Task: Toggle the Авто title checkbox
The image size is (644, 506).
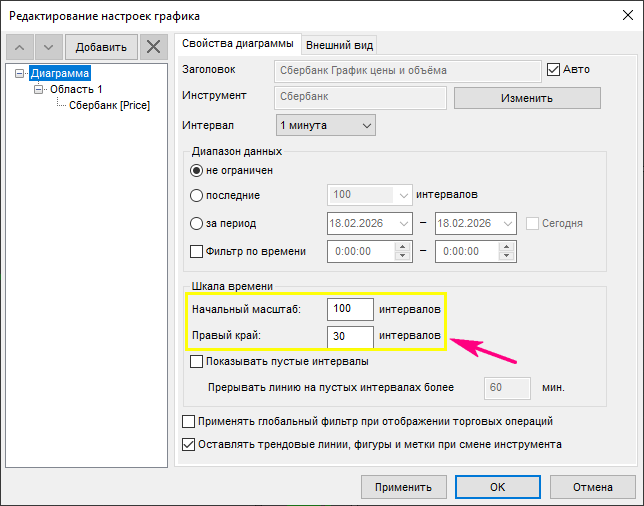Action: 555,70
